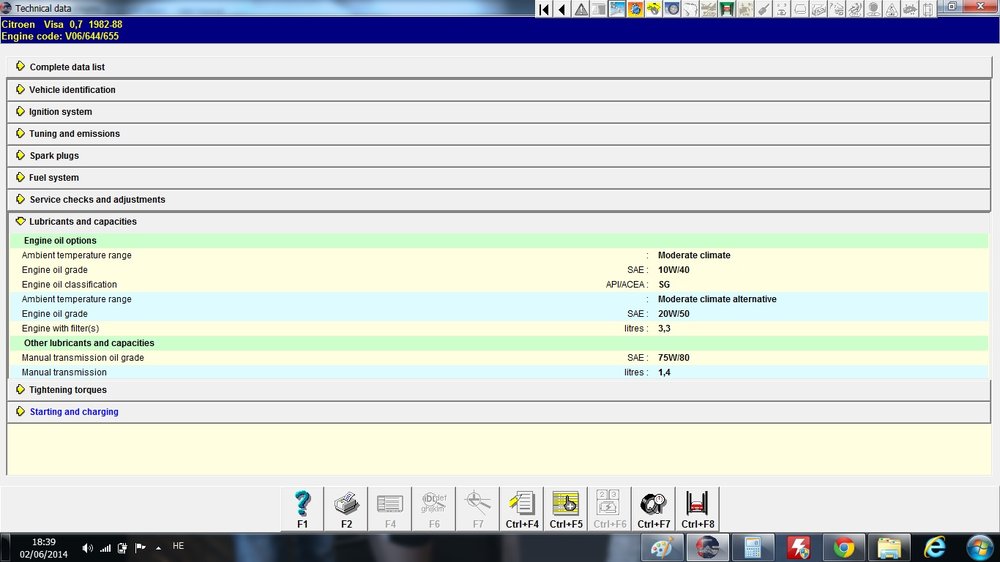Expand Service checks and adjustments section
The image size is (1000, 562).
pos(499,200)
